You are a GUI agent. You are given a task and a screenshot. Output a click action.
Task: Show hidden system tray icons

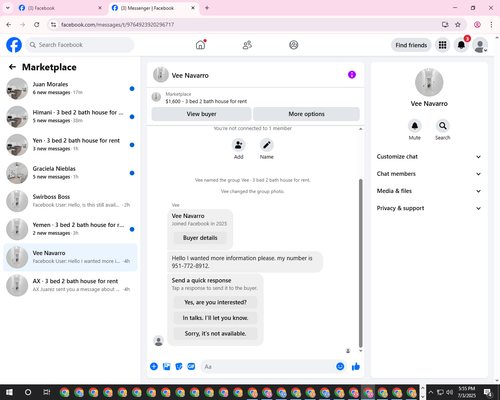tap(431, 392)
